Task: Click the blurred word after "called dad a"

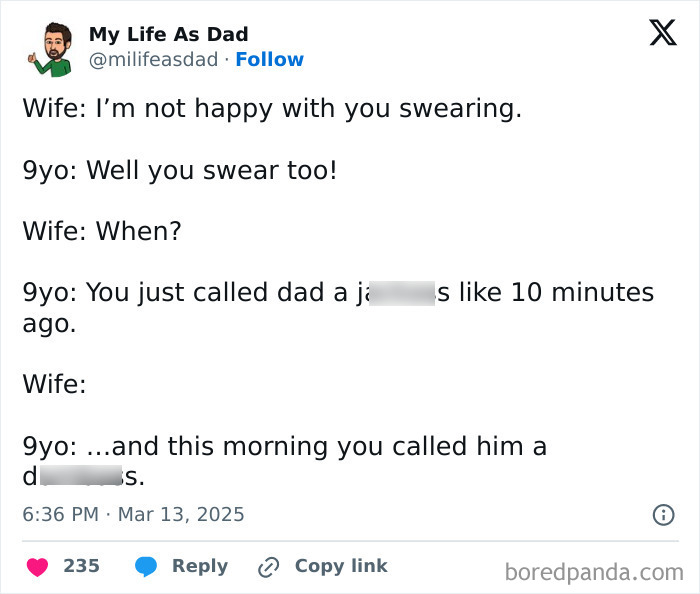Action: pyautogui.click(x=399, y=293)
